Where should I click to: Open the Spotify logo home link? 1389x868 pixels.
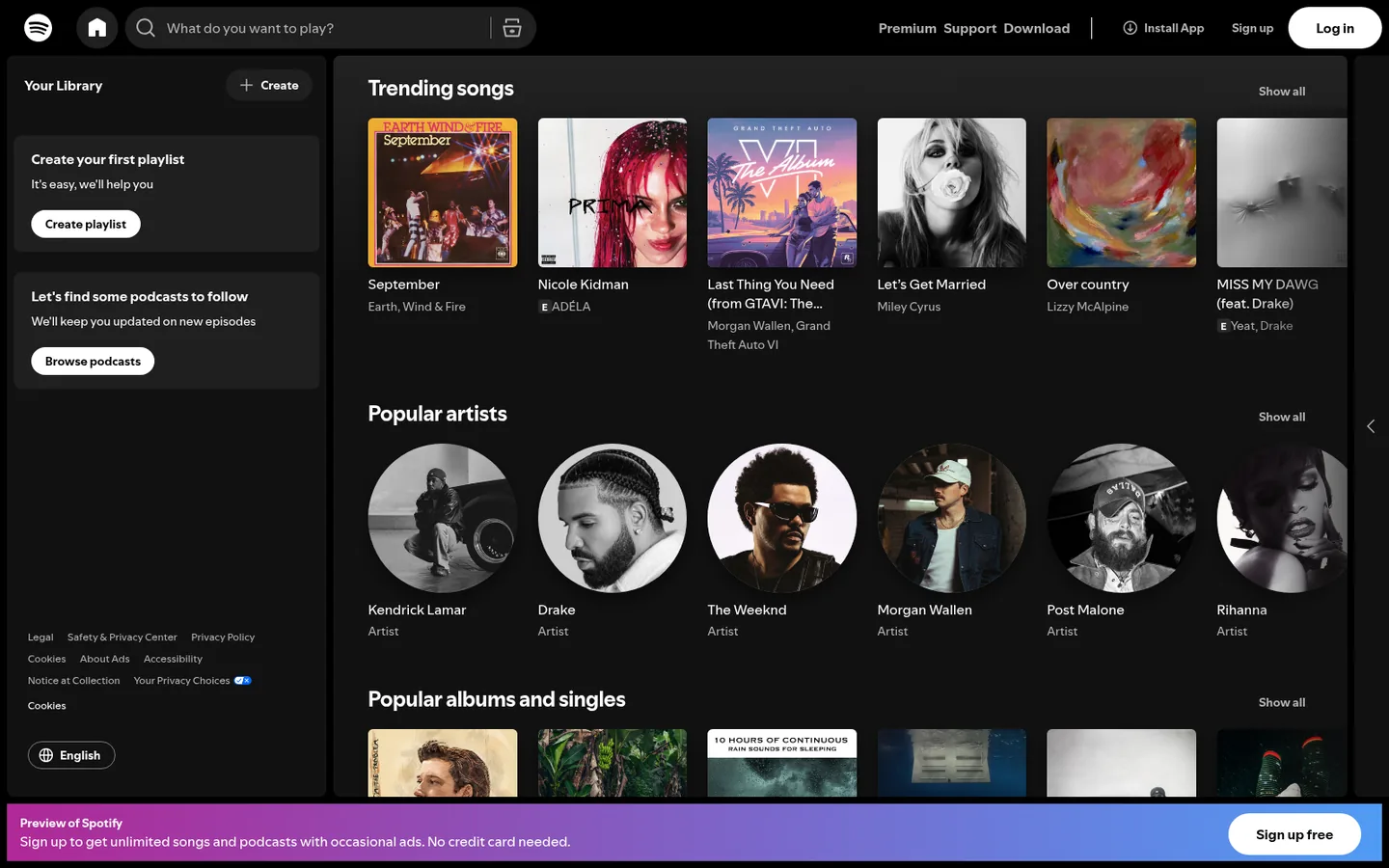click(39, 28)
